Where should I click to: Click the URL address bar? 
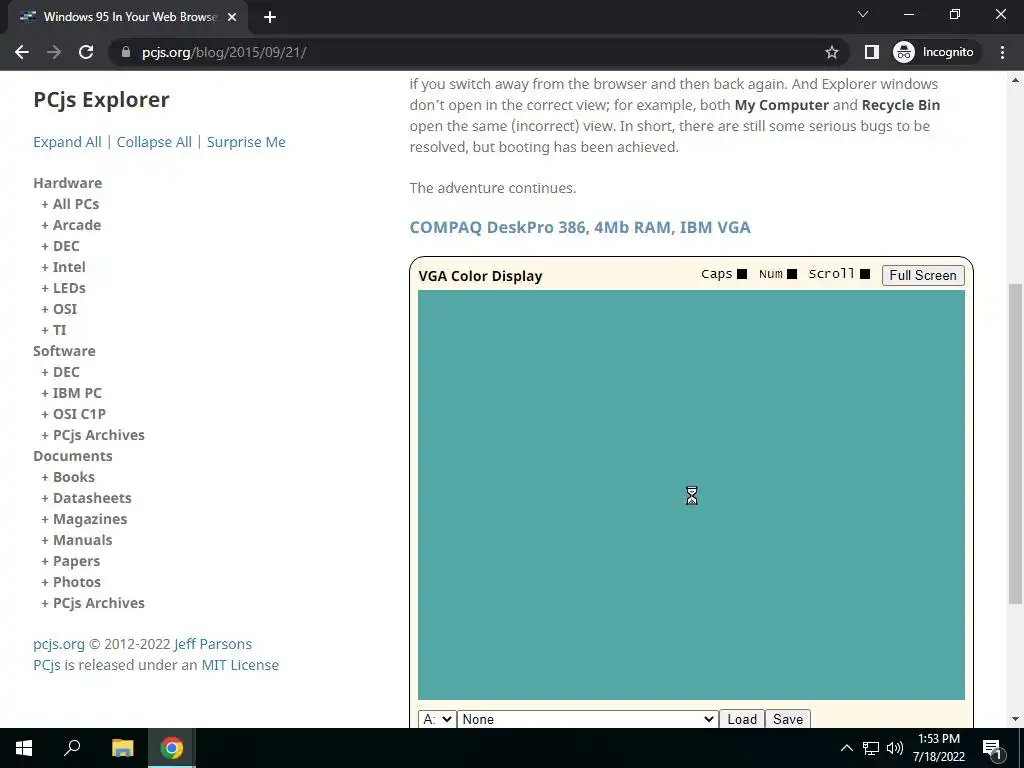(x=477, y=52)
